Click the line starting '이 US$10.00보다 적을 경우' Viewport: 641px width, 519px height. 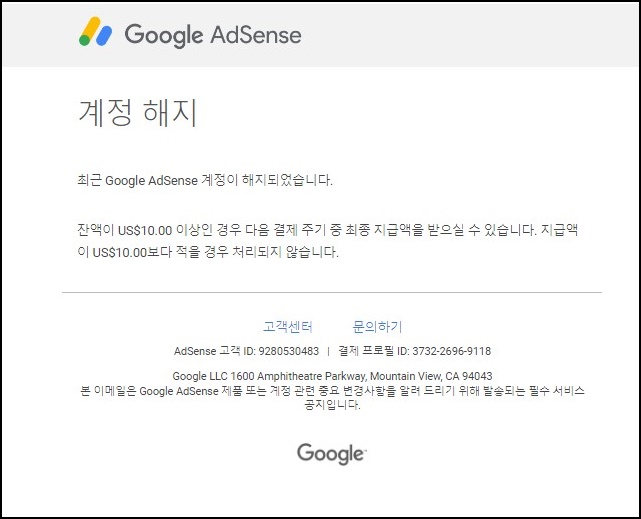[208, 252]
